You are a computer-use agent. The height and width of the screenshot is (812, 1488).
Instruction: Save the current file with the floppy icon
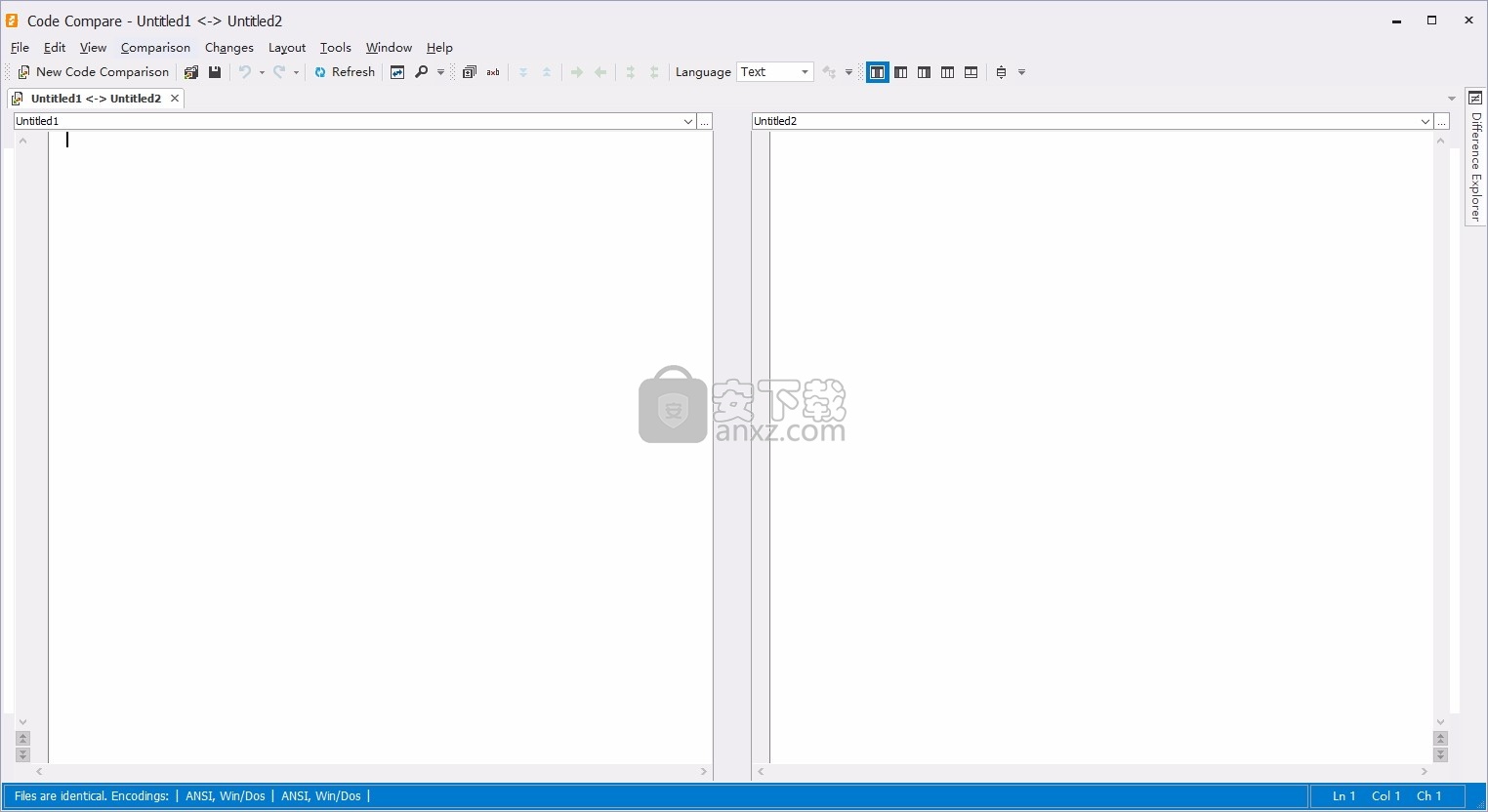[215, 72]
